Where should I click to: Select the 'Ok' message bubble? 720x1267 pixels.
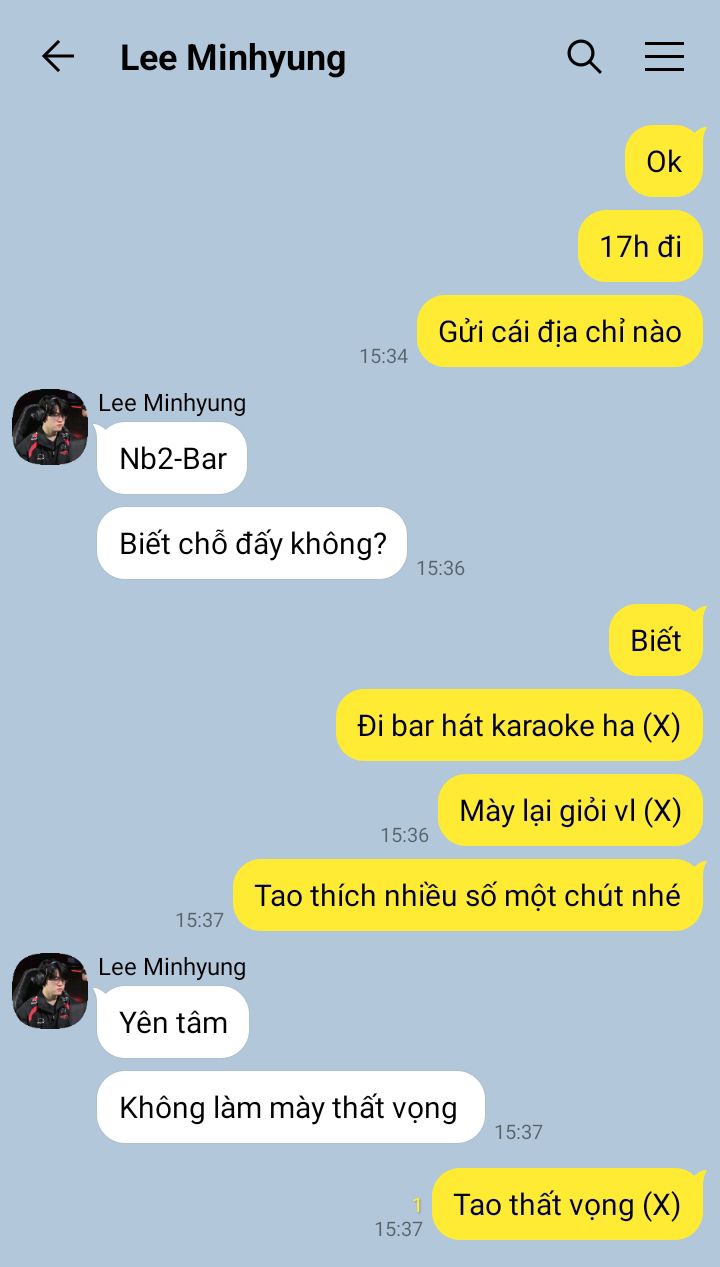tap(664, 161)
